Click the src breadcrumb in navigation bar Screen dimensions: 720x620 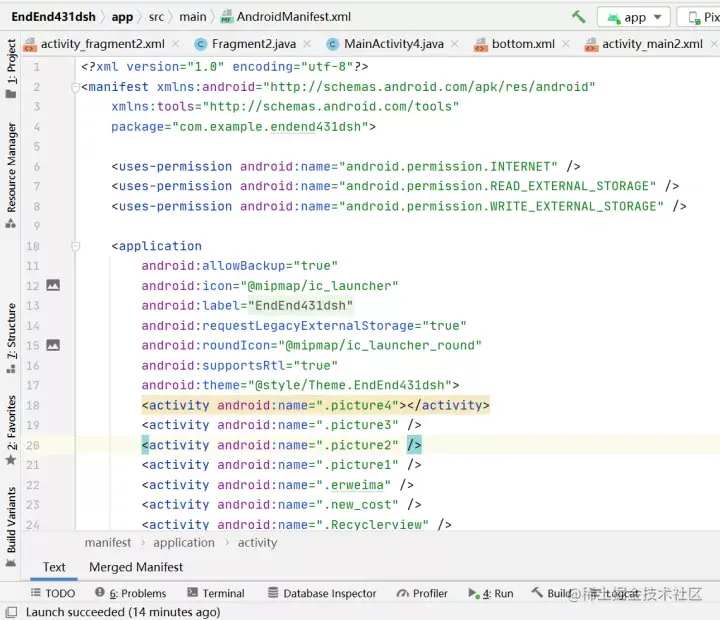coord(156,17)
